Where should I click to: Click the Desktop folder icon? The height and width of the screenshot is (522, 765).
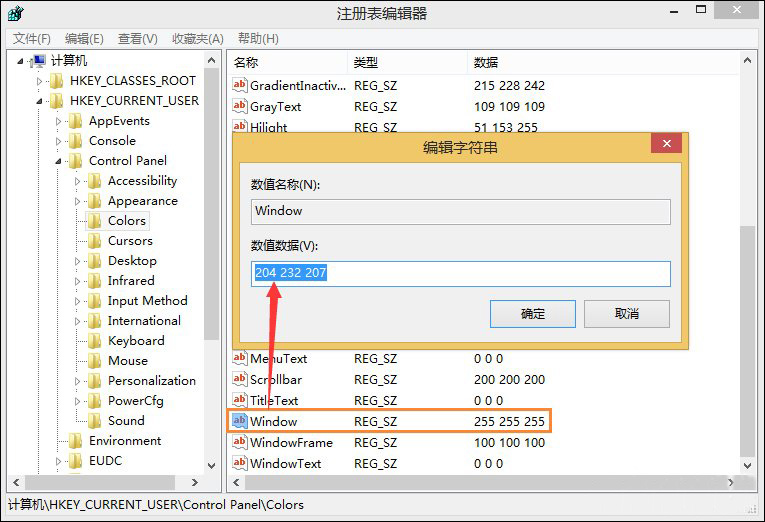click(95, 261)
